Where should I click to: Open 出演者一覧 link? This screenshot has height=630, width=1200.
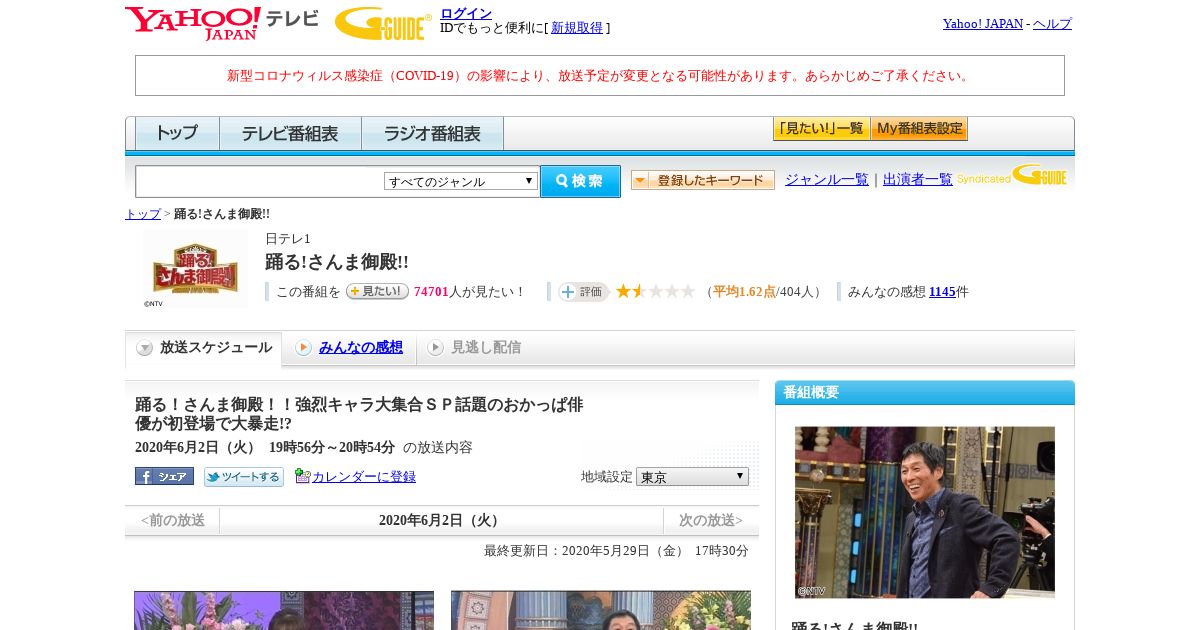(918, 180)
